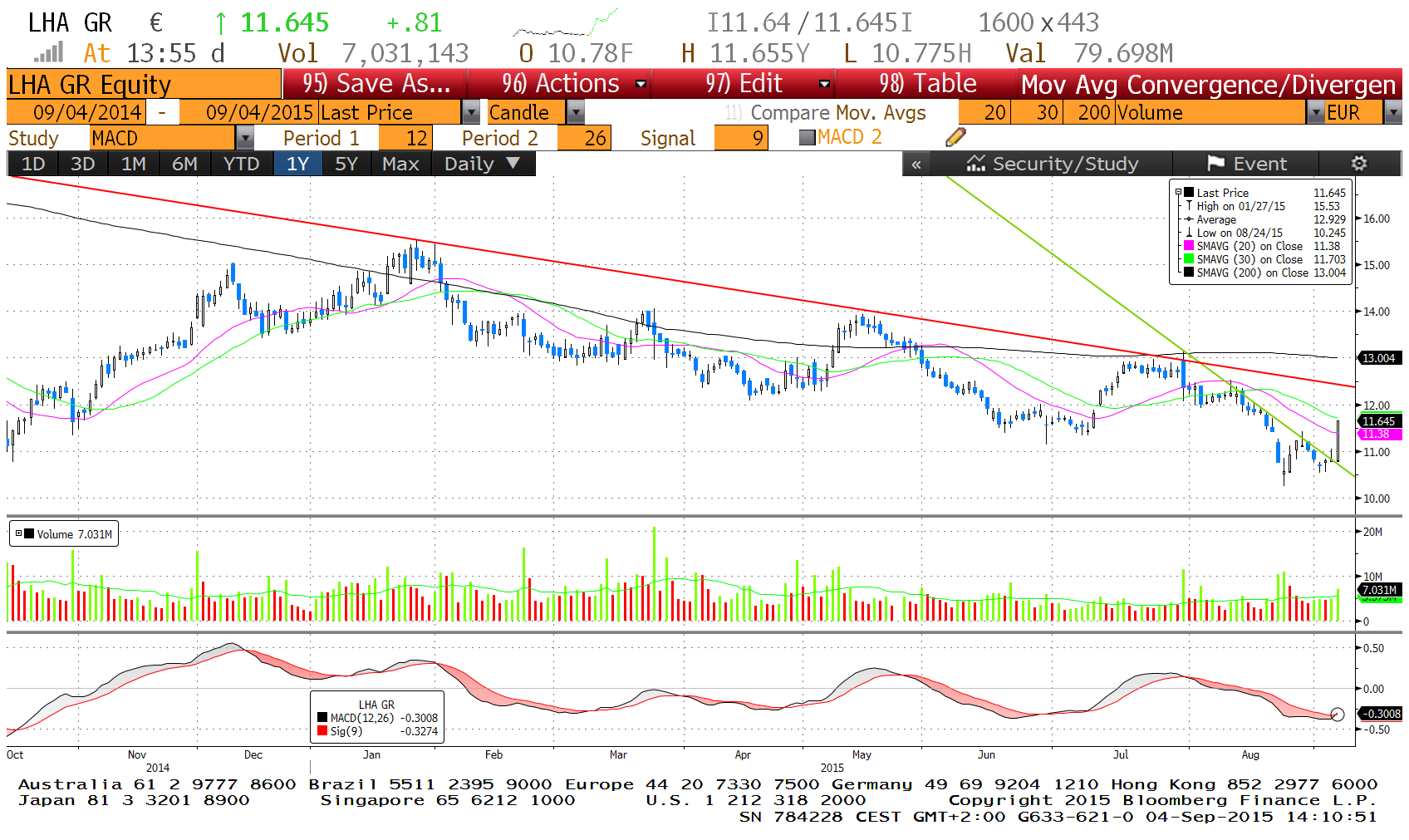Open chart settings gear icon

(x=1359, y=164)
